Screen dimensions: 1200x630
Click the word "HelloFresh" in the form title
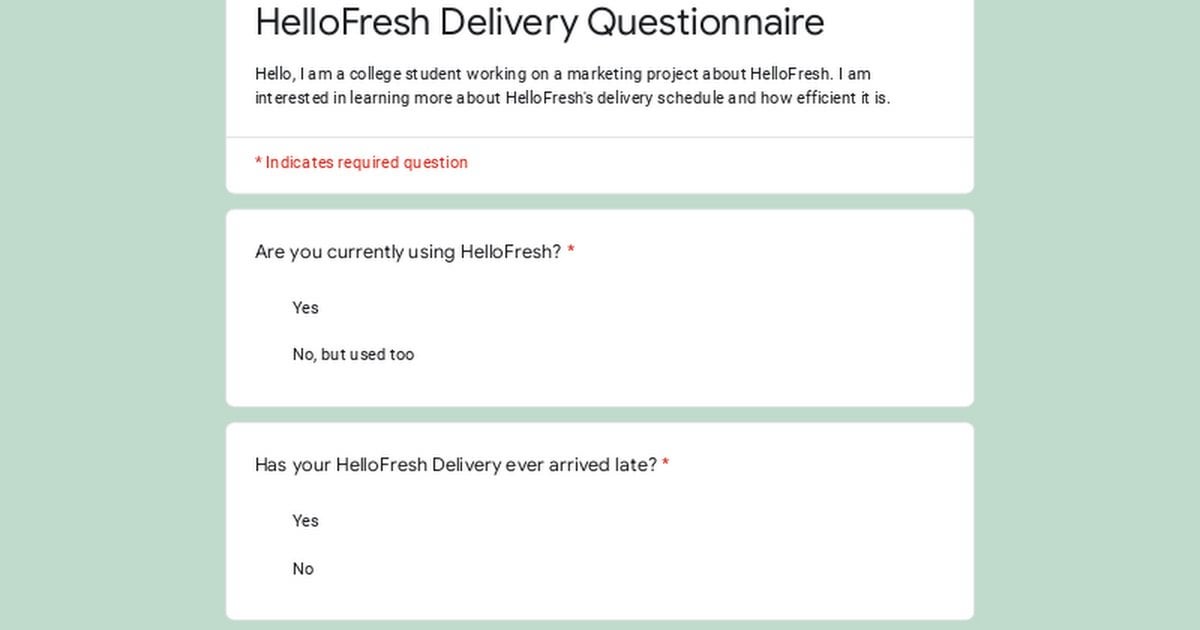(x=342, y=22)
